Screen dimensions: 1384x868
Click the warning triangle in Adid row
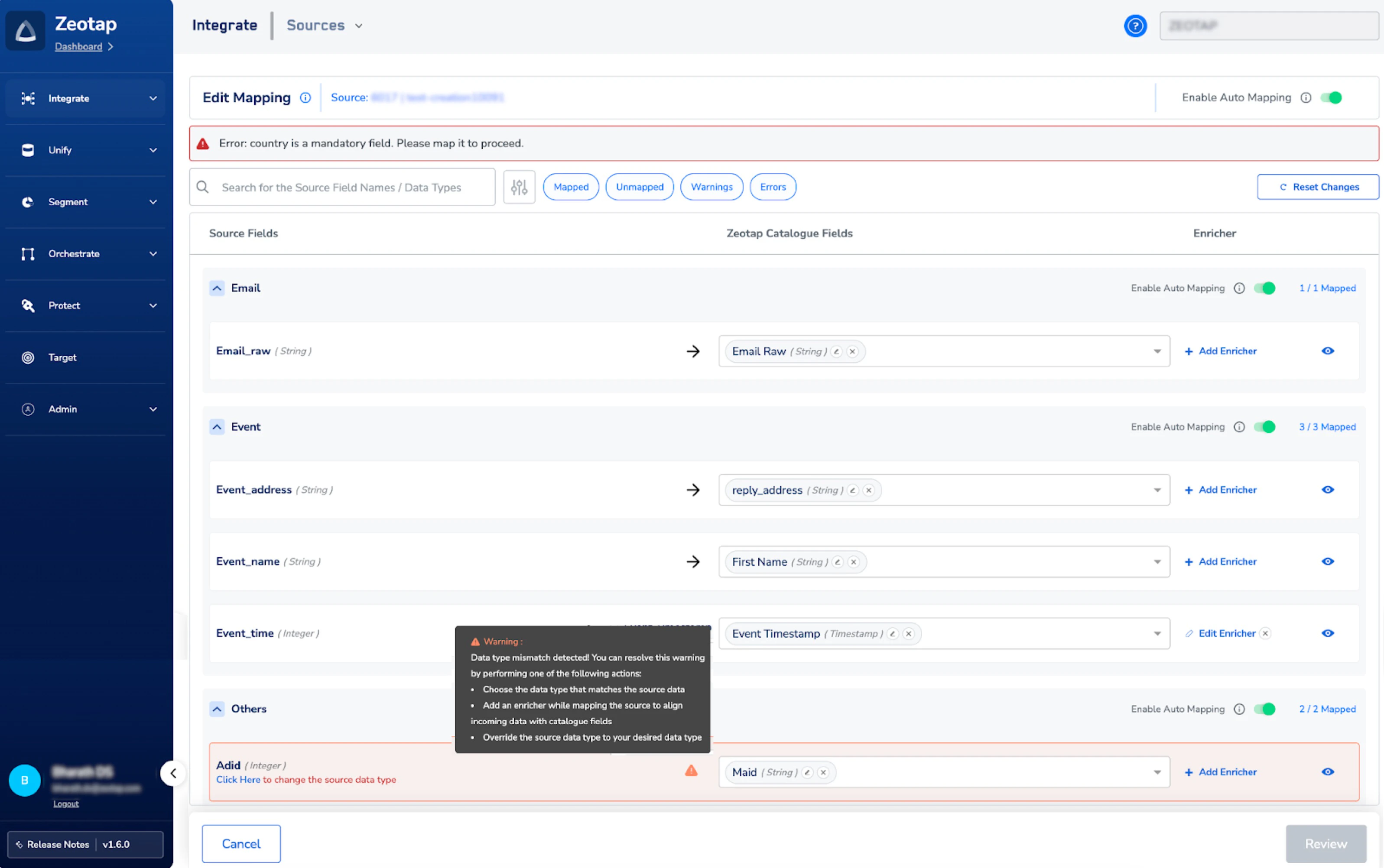[691, 771]
